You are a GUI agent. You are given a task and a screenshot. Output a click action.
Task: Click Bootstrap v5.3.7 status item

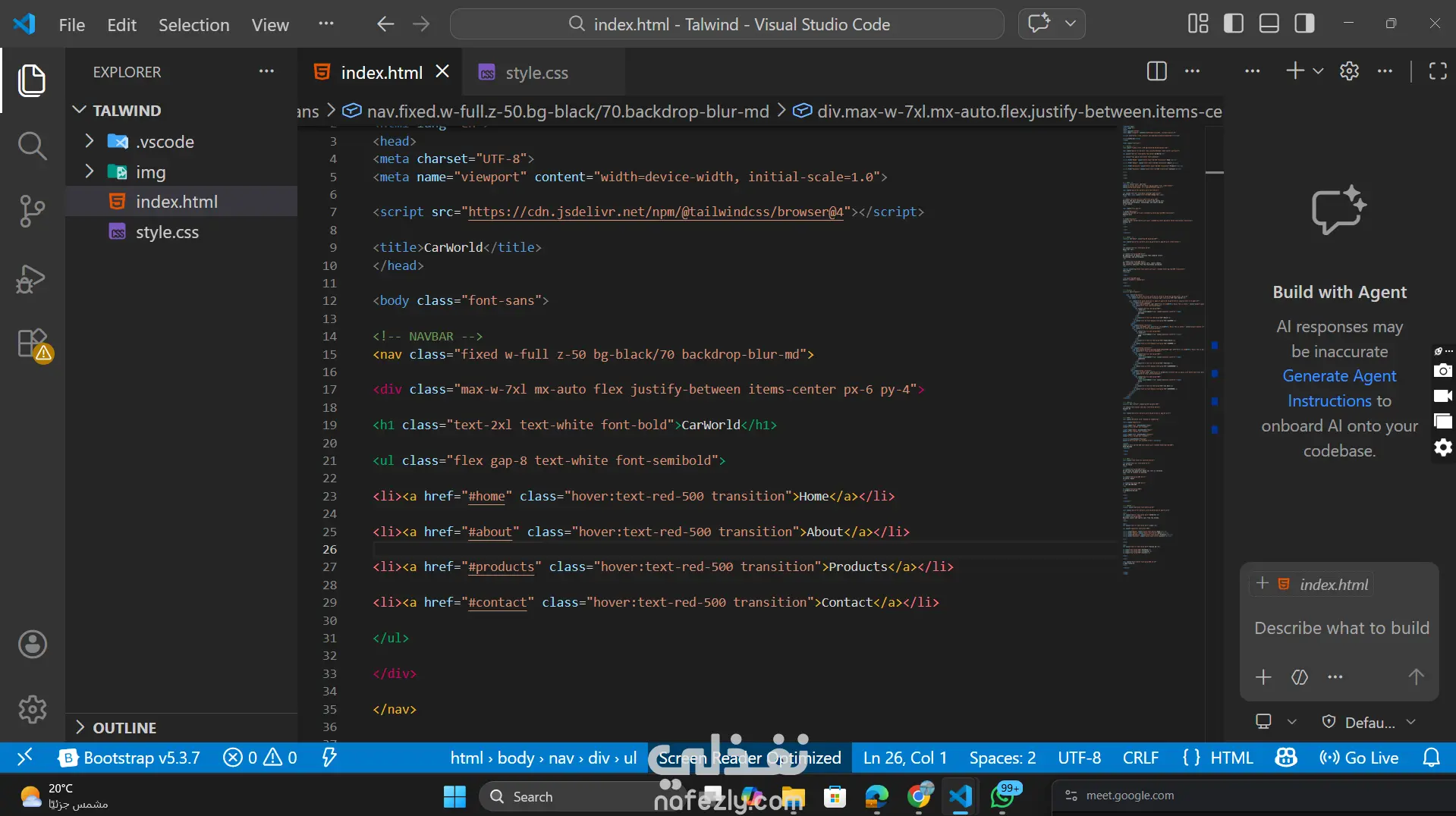[x=129, y=758]
